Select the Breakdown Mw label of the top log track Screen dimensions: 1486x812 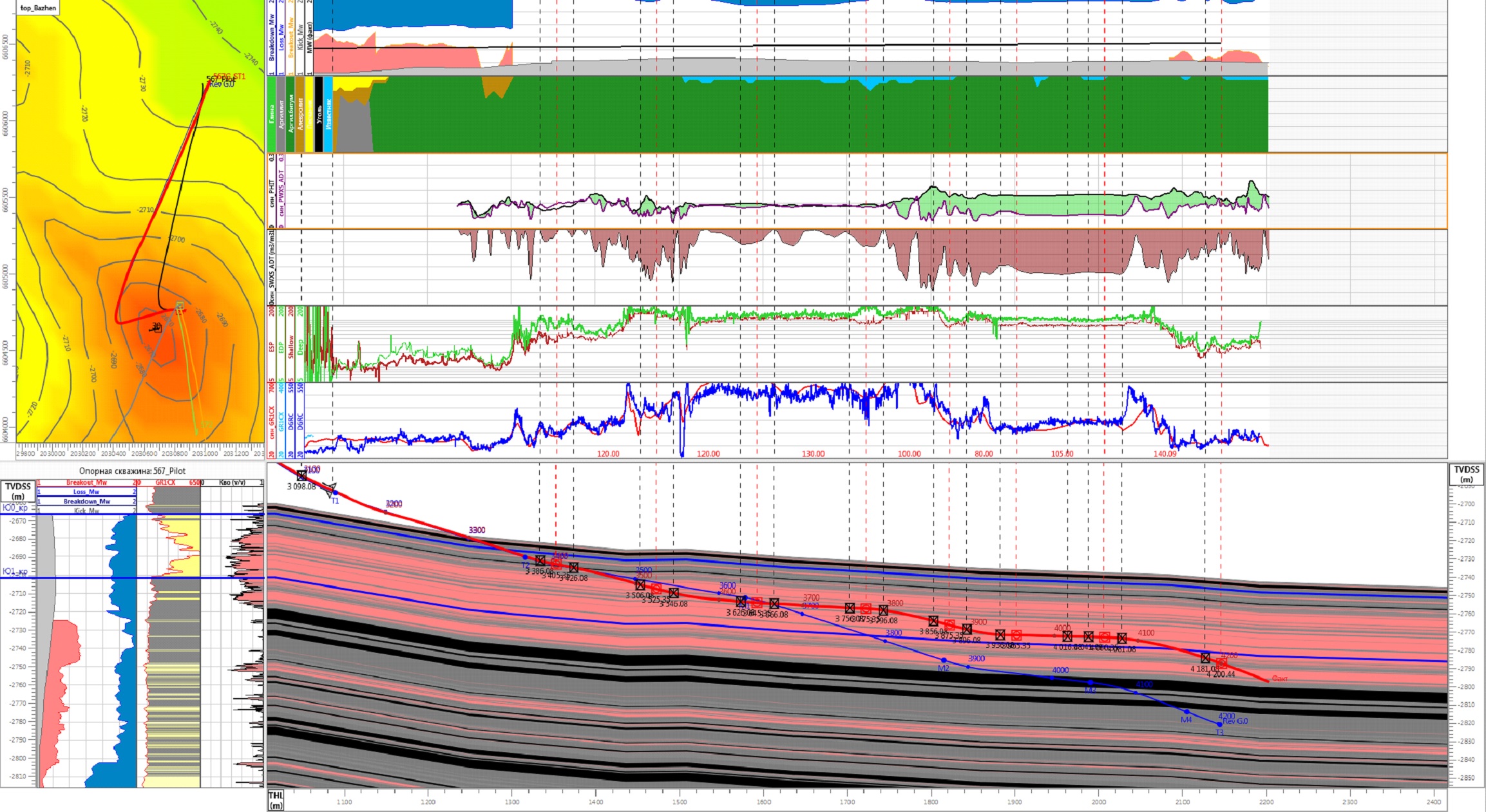tap(272, 37)
